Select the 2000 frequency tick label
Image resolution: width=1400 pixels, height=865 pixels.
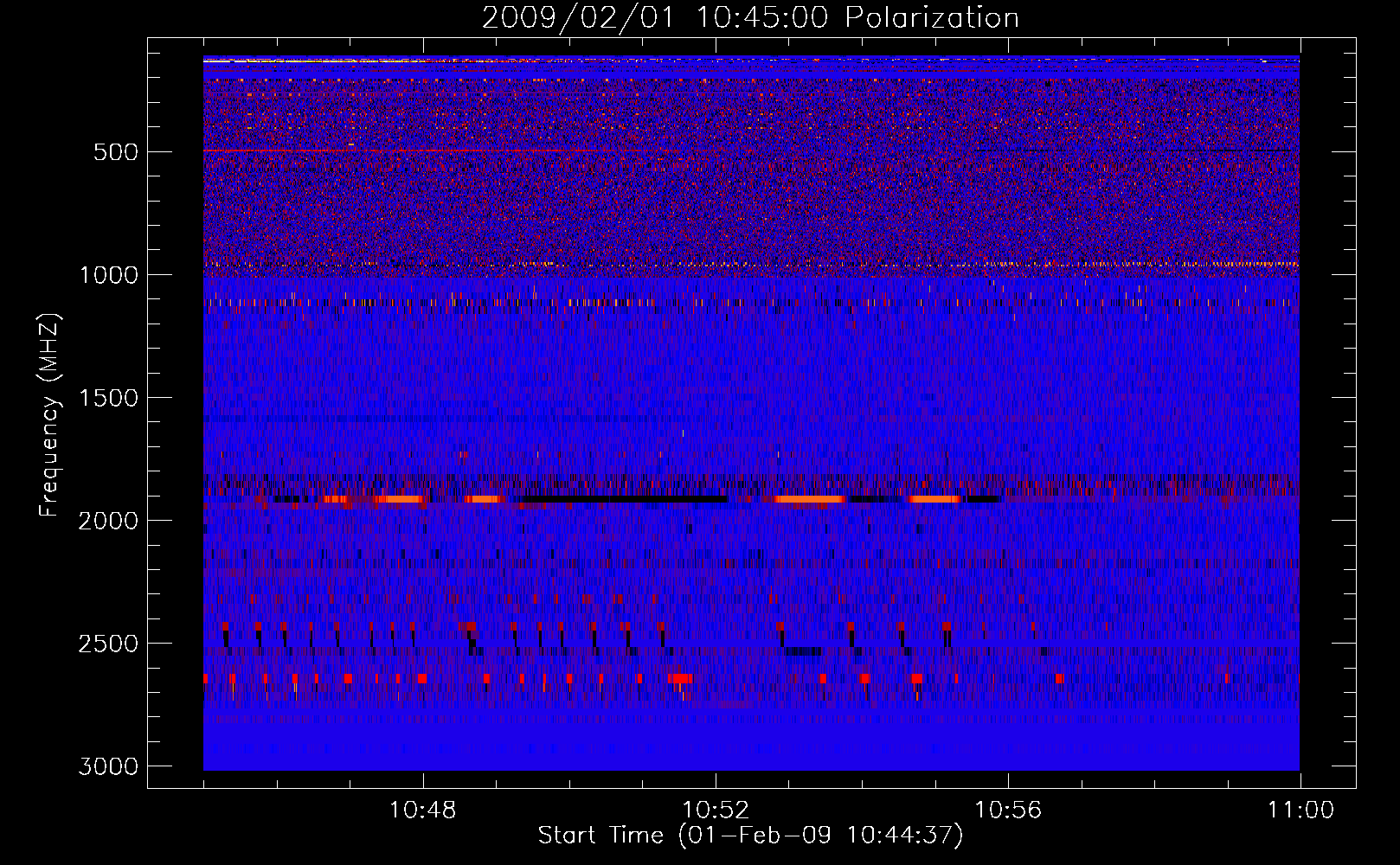coord(108,521)
